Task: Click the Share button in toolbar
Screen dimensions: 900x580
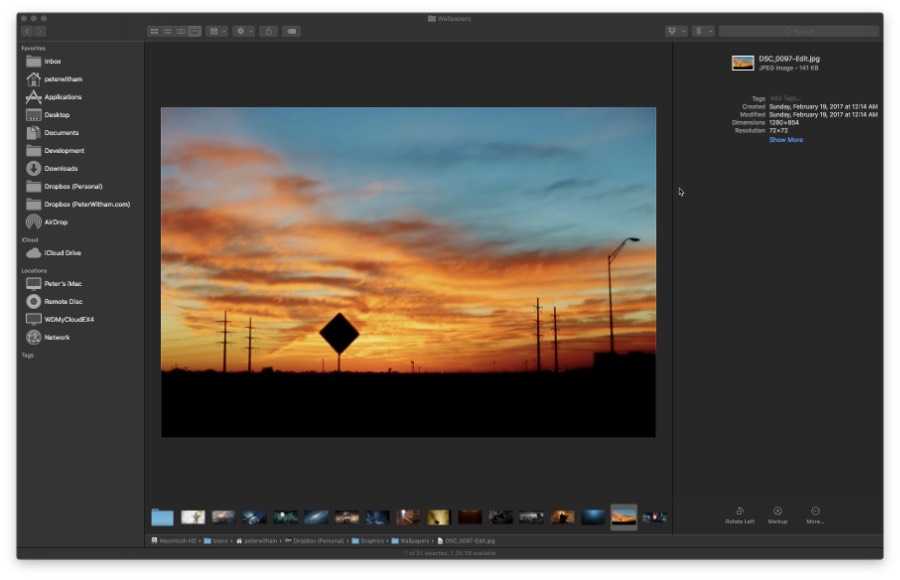Action: point(268,31)
